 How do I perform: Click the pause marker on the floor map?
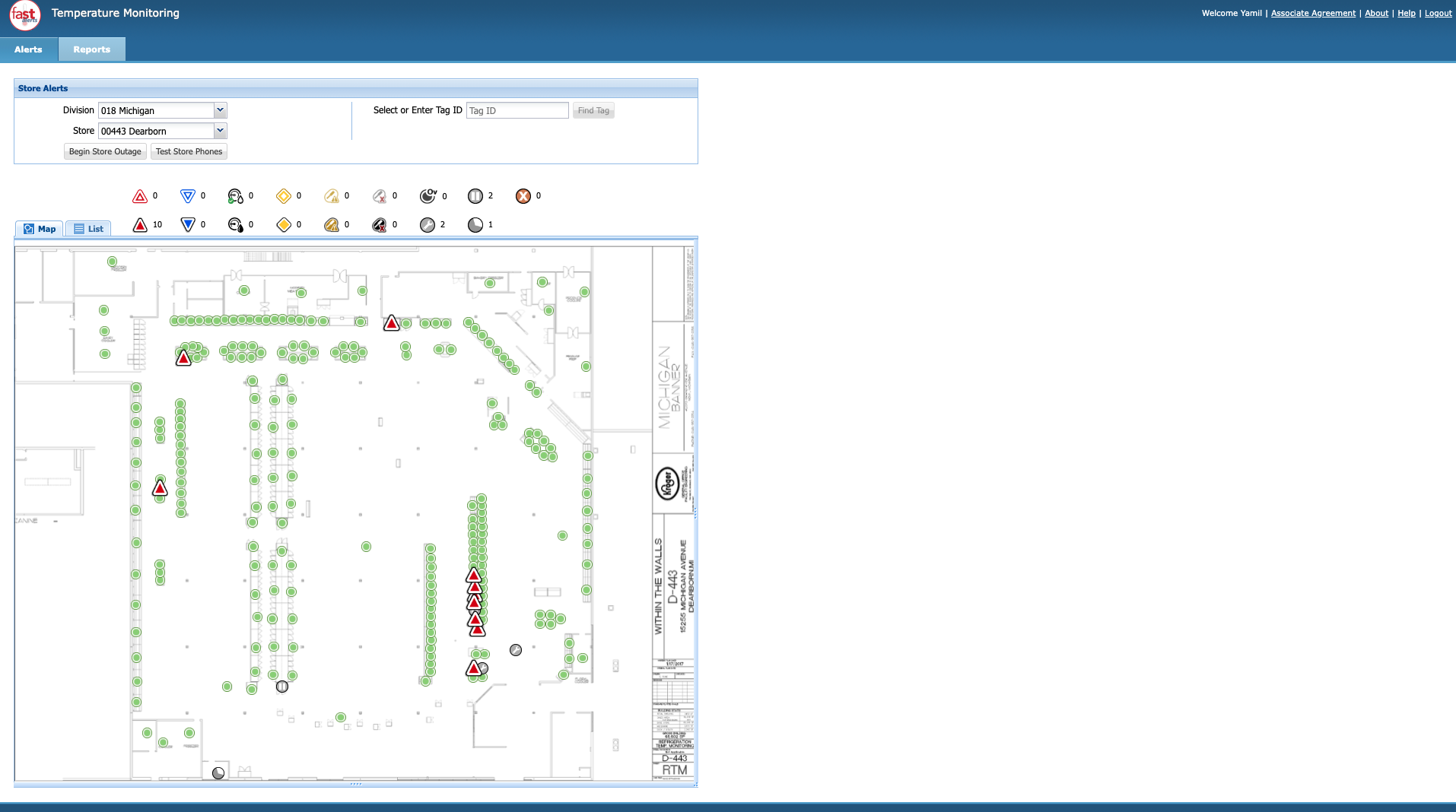(x=282, y=687)
